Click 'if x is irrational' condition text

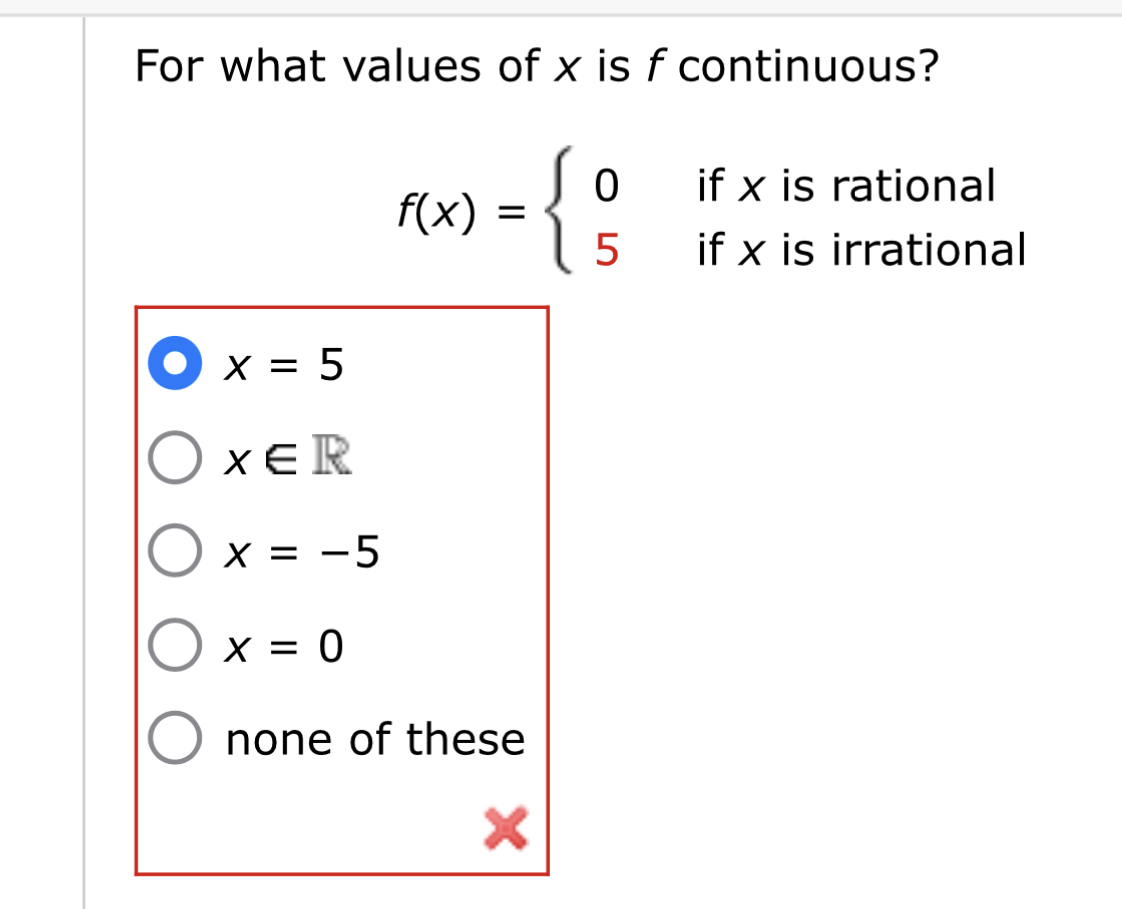(860, 250)
